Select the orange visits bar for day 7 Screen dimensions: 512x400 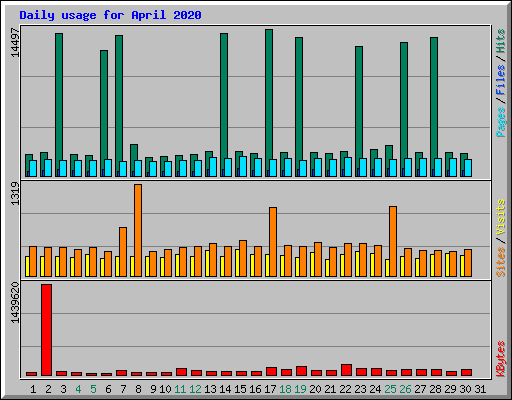click(123, 252)
